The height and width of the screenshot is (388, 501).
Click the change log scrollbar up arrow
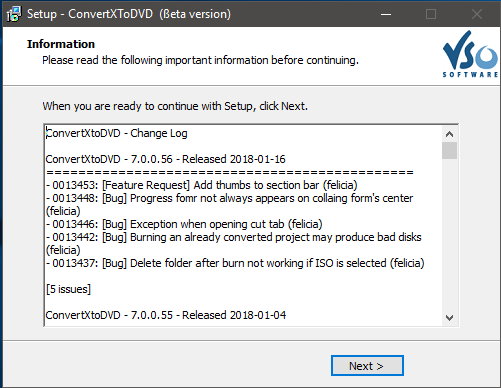pyautogui.click(x=449, y=134)
